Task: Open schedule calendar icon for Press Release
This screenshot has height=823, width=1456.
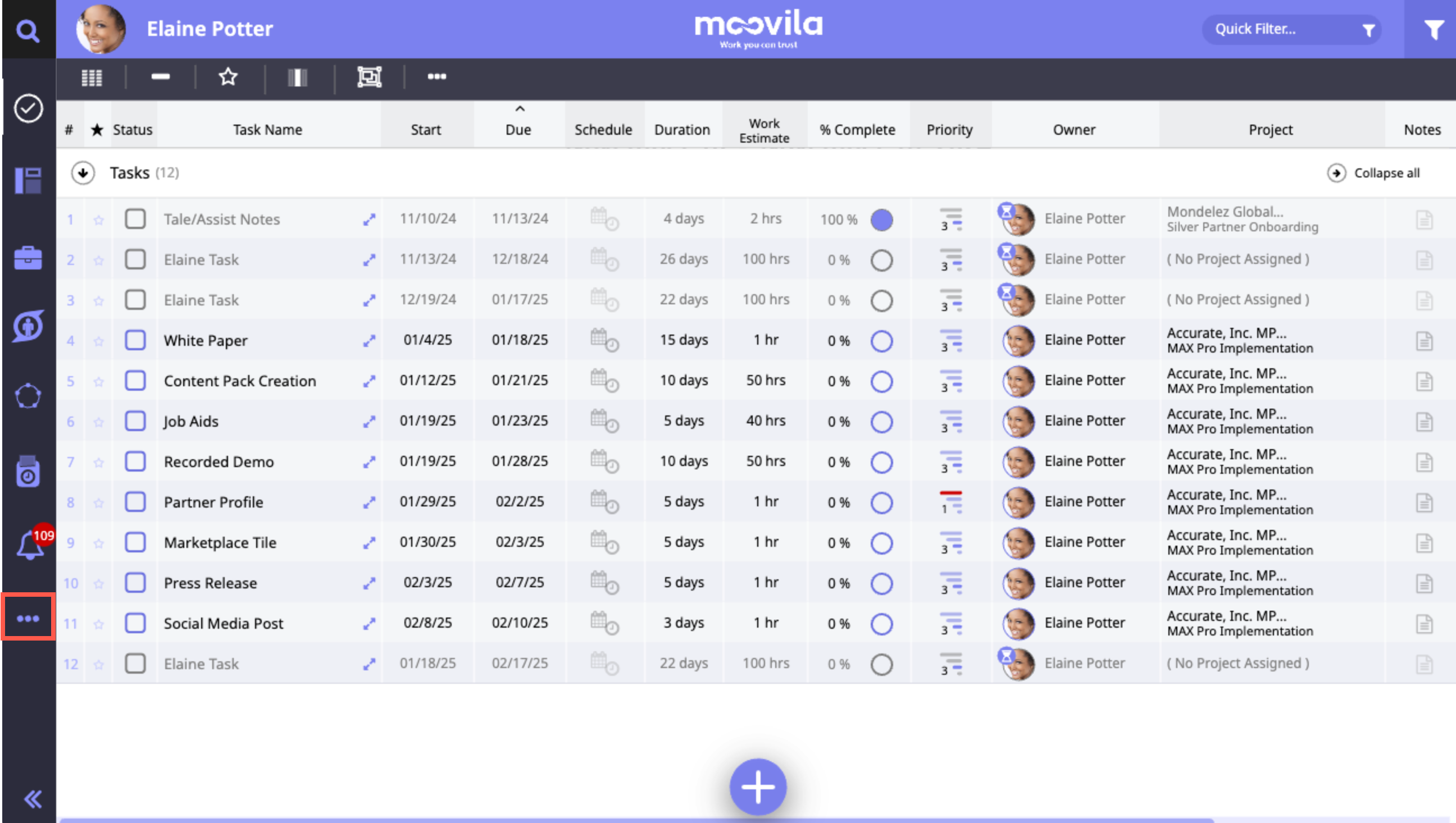Action: (604, 583)
